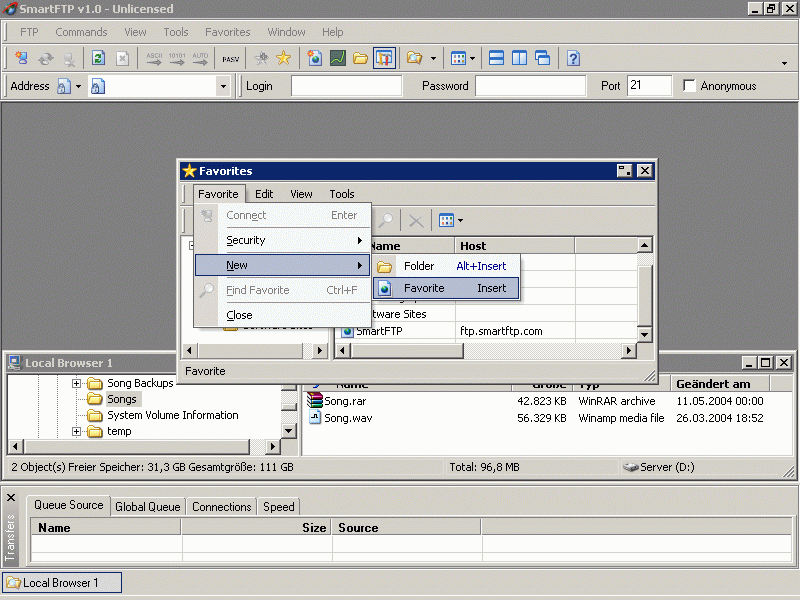
Task: Switch to the Connections tab
Action: pyautogui.click(x=221, y=507)
